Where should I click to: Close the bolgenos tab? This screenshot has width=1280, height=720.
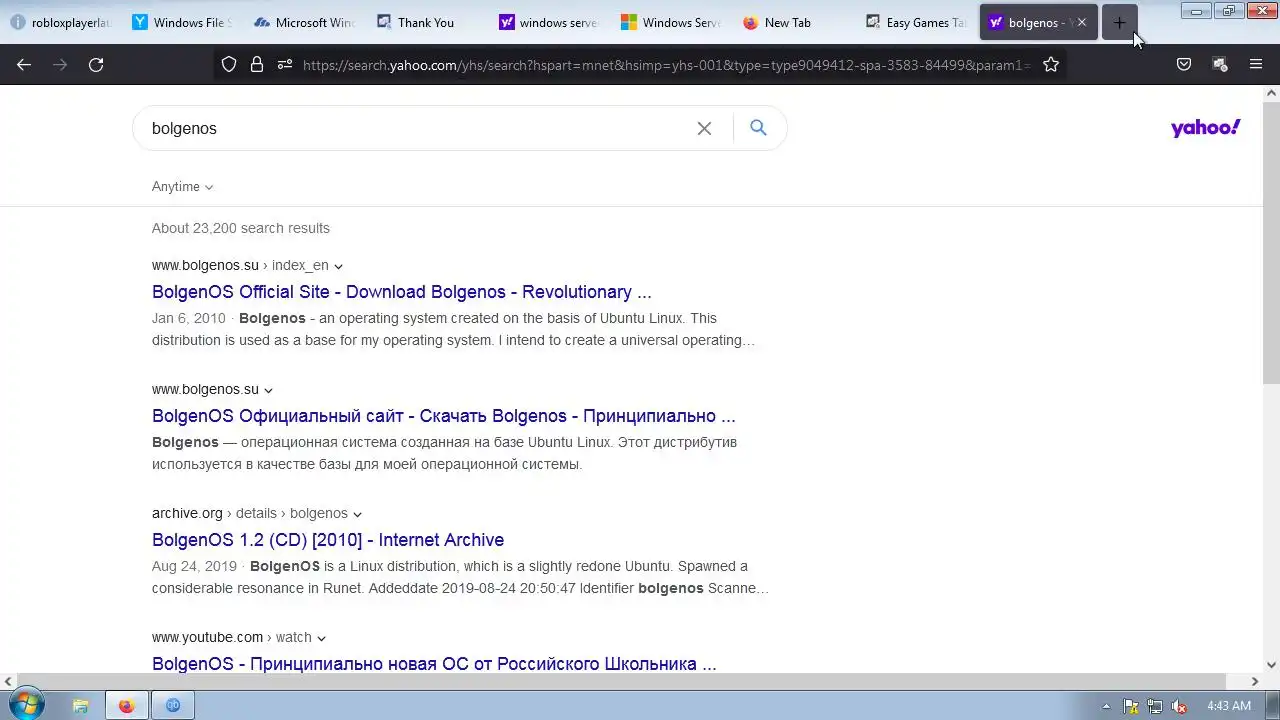point(1081,22)
